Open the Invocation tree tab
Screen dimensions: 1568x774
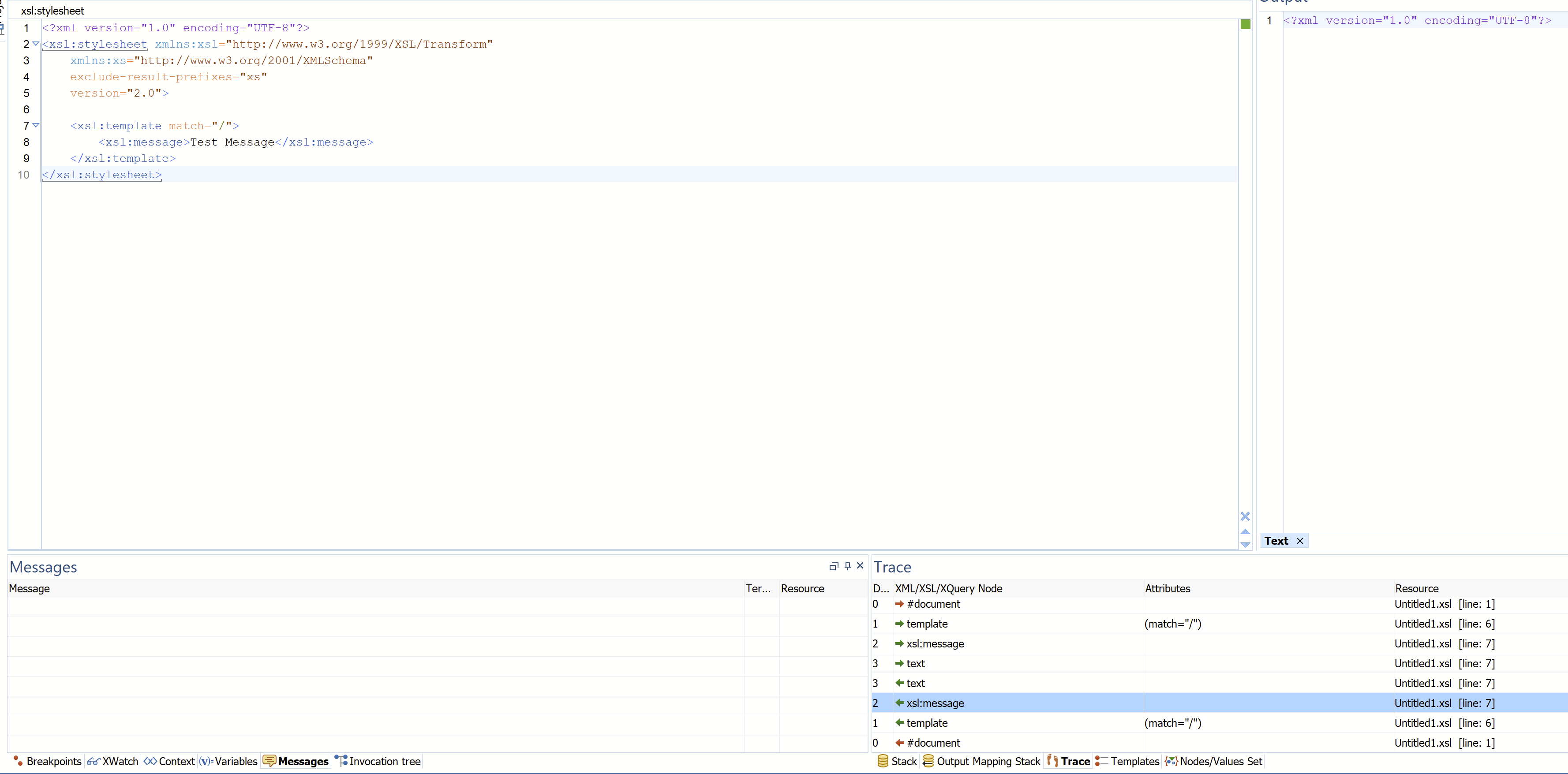click(378, 761)
